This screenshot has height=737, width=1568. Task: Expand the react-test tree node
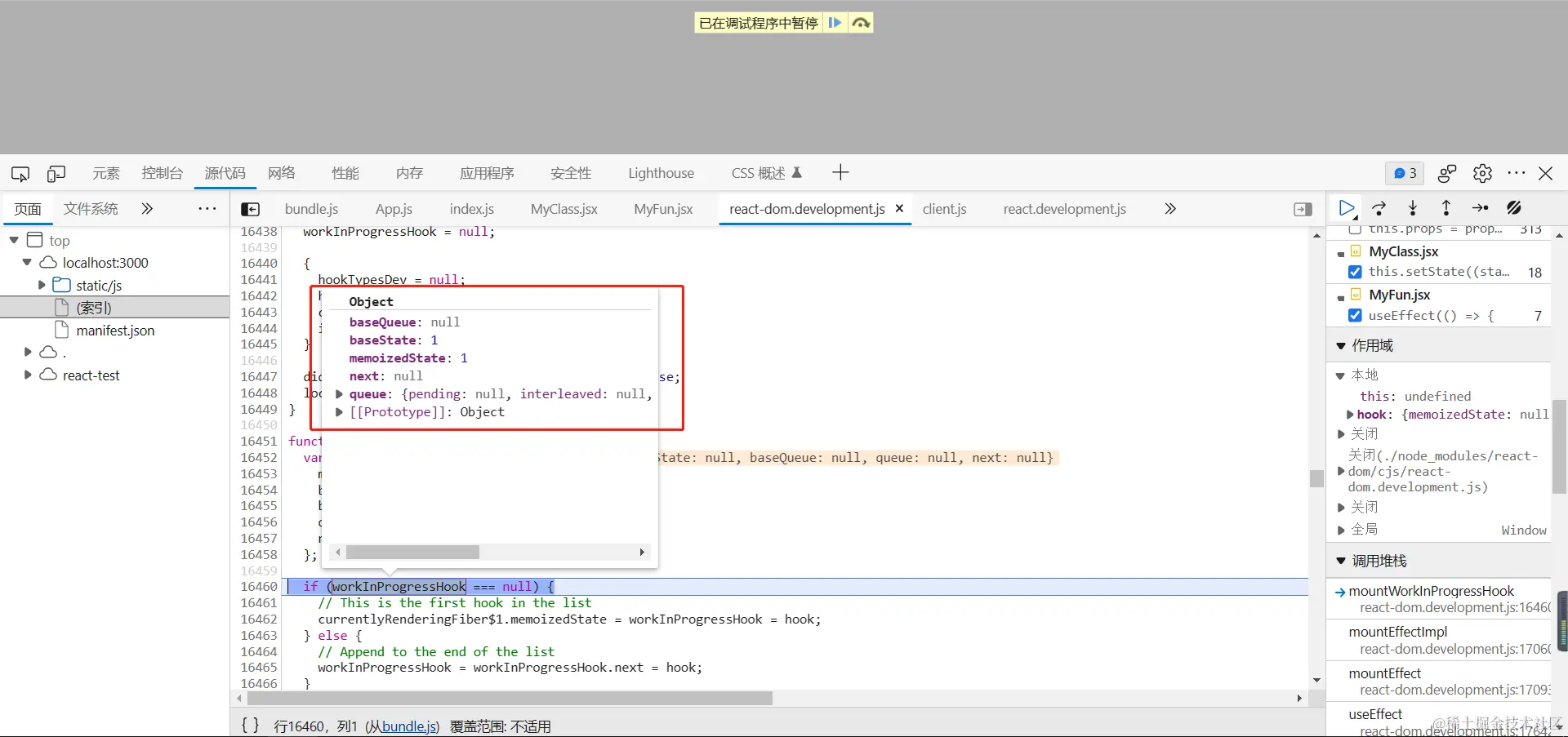(x=28, y=375)
